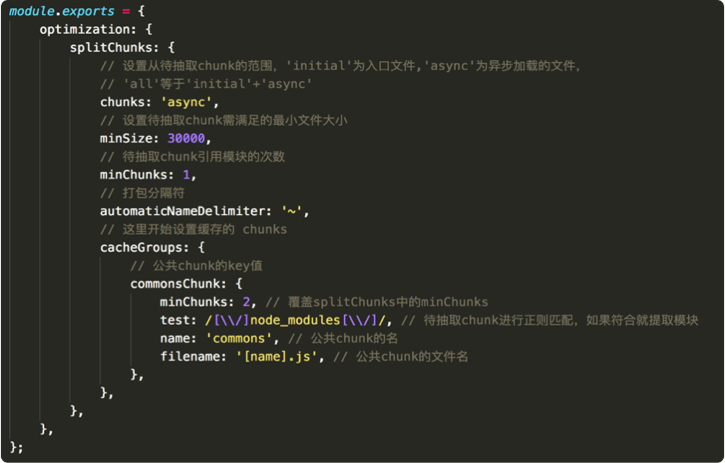725x463 pixels.
Task: Click the minSize property name
Action: pyautogui.click(x=128, y=138)
